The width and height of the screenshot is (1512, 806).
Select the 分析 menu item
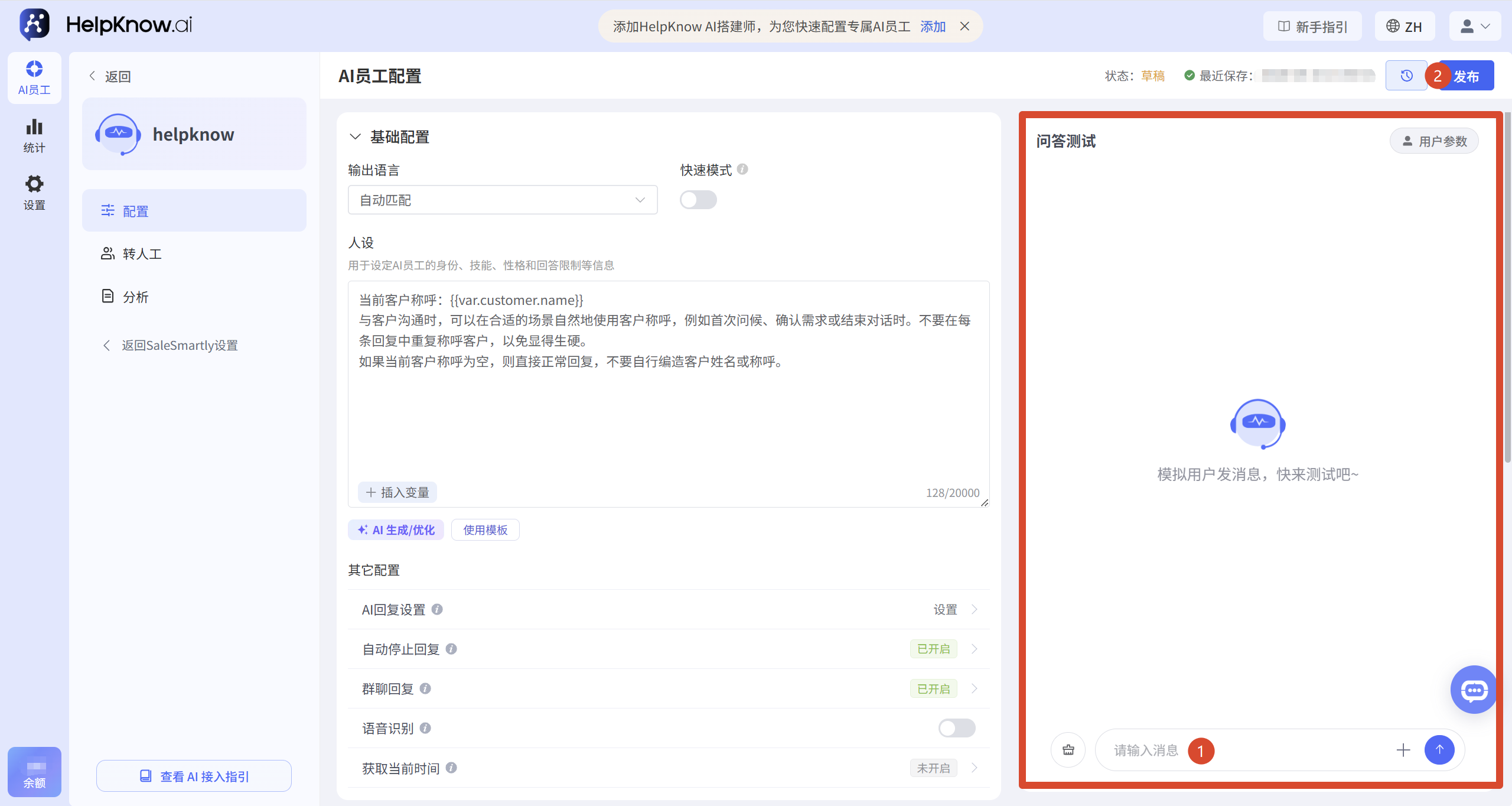(194, 297)
